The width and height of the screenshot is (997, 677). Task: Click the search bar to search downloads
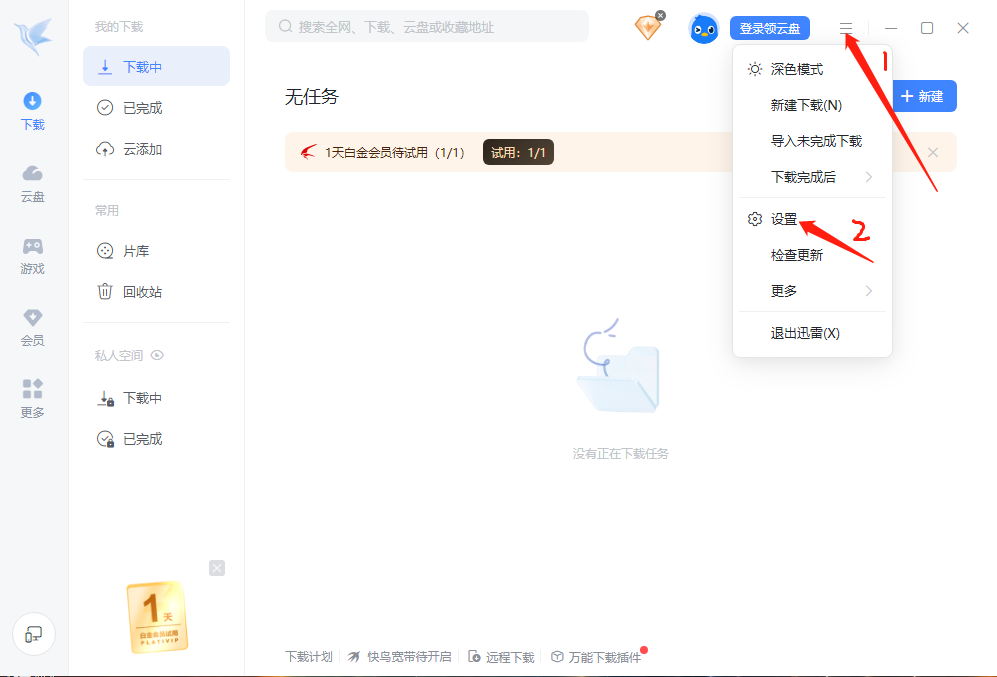(426, 25)
